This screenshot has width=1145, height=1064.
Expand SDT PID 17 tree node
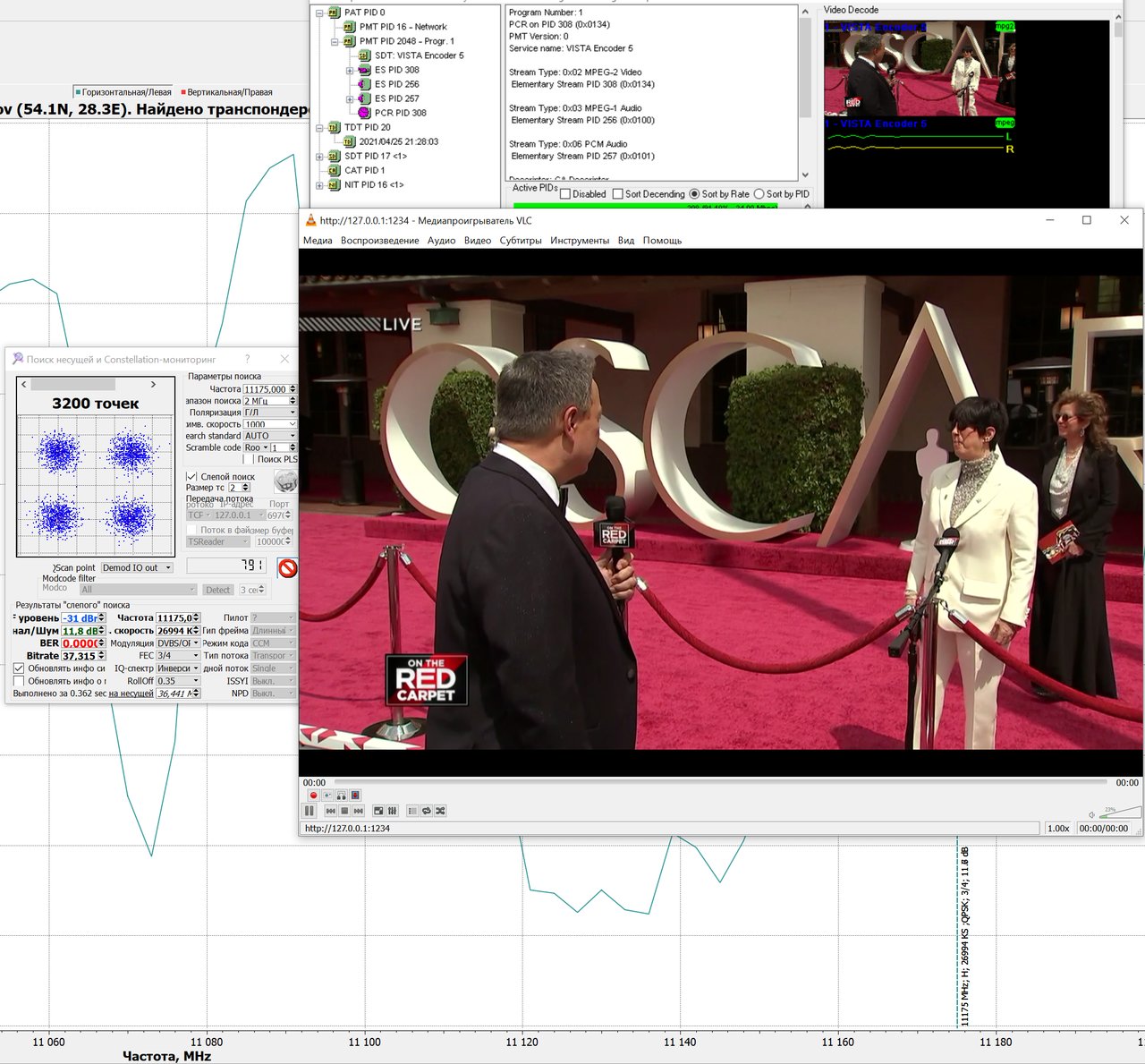[x=319, y=156]
